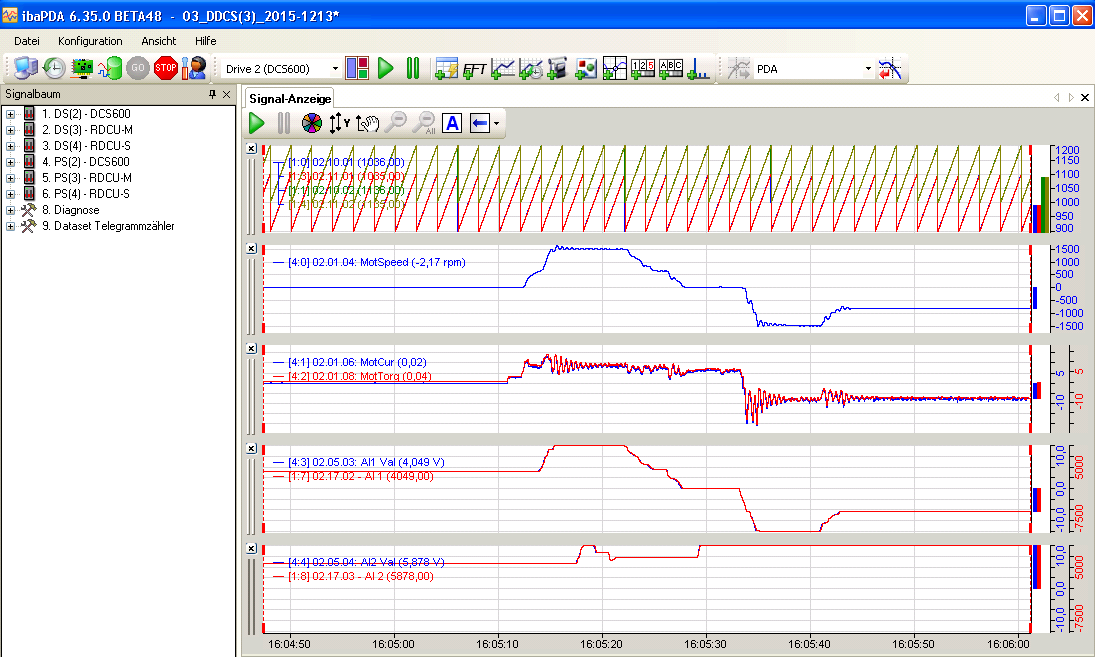Click the hand pan tool icon

pyautogui.click(x=368, y=123)
